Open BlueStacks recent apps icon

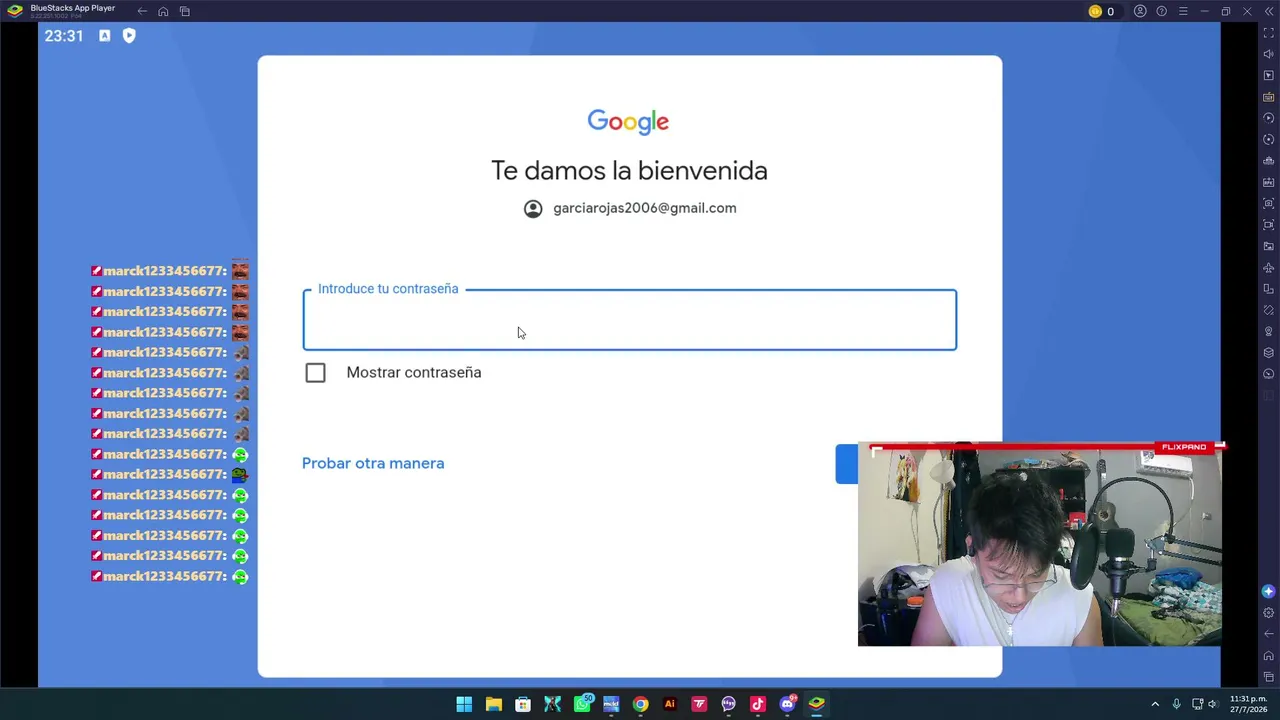pos(185,11)
